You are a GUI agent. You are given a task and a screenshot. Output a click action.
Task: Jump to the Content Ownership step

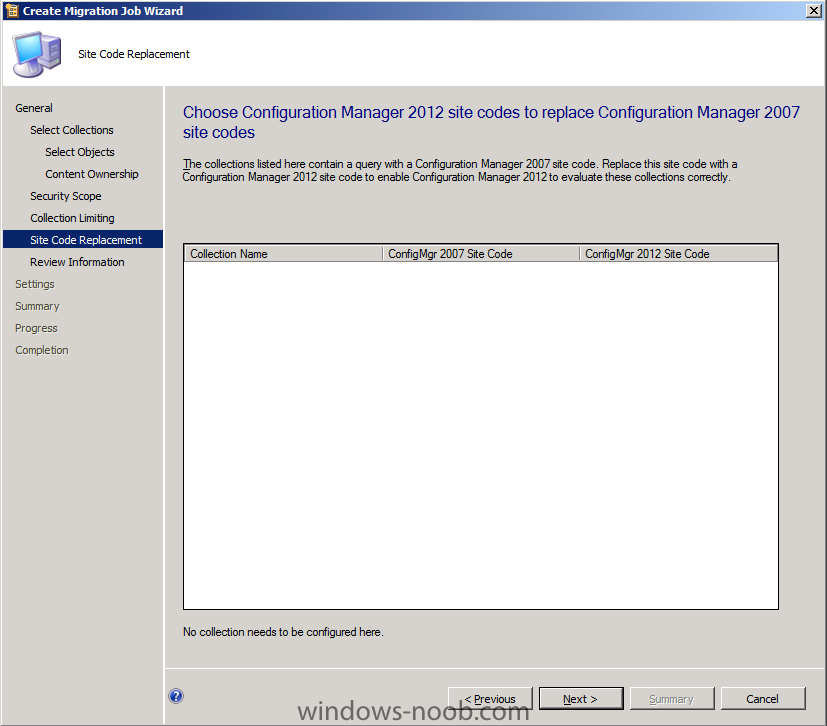coord(92,174)
